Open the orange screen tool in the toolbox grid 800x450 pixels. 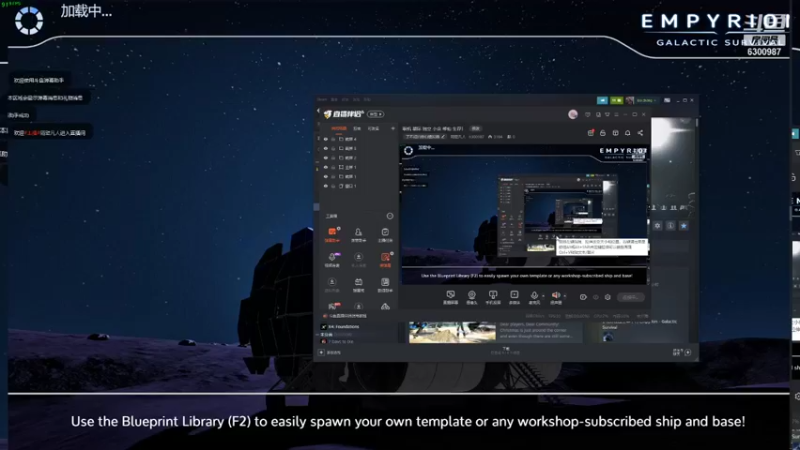tap(332, 234)
